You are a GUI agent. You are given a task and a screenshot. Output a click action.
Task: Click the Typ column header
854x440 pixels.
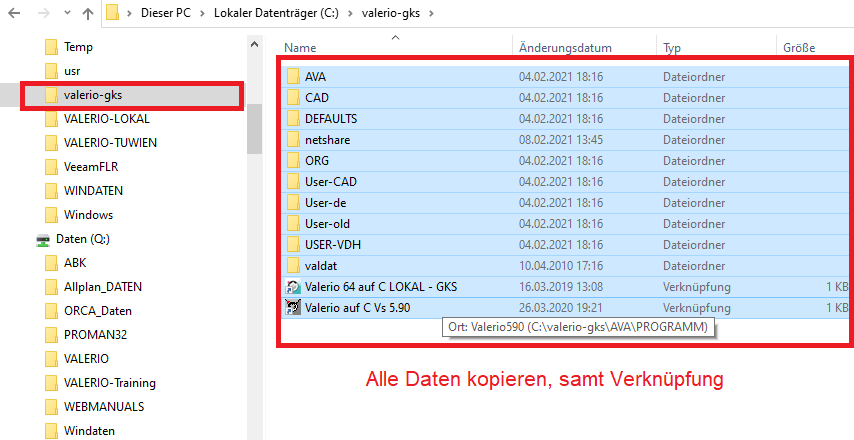click(x=672, y=47)
